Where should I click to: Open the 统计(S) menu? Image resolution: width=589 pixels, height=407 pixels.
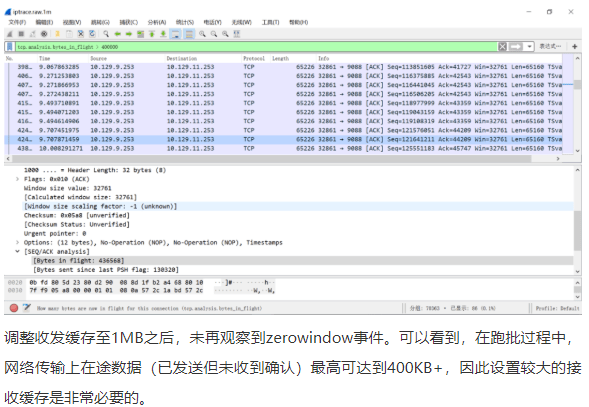[x=185, y=23]
